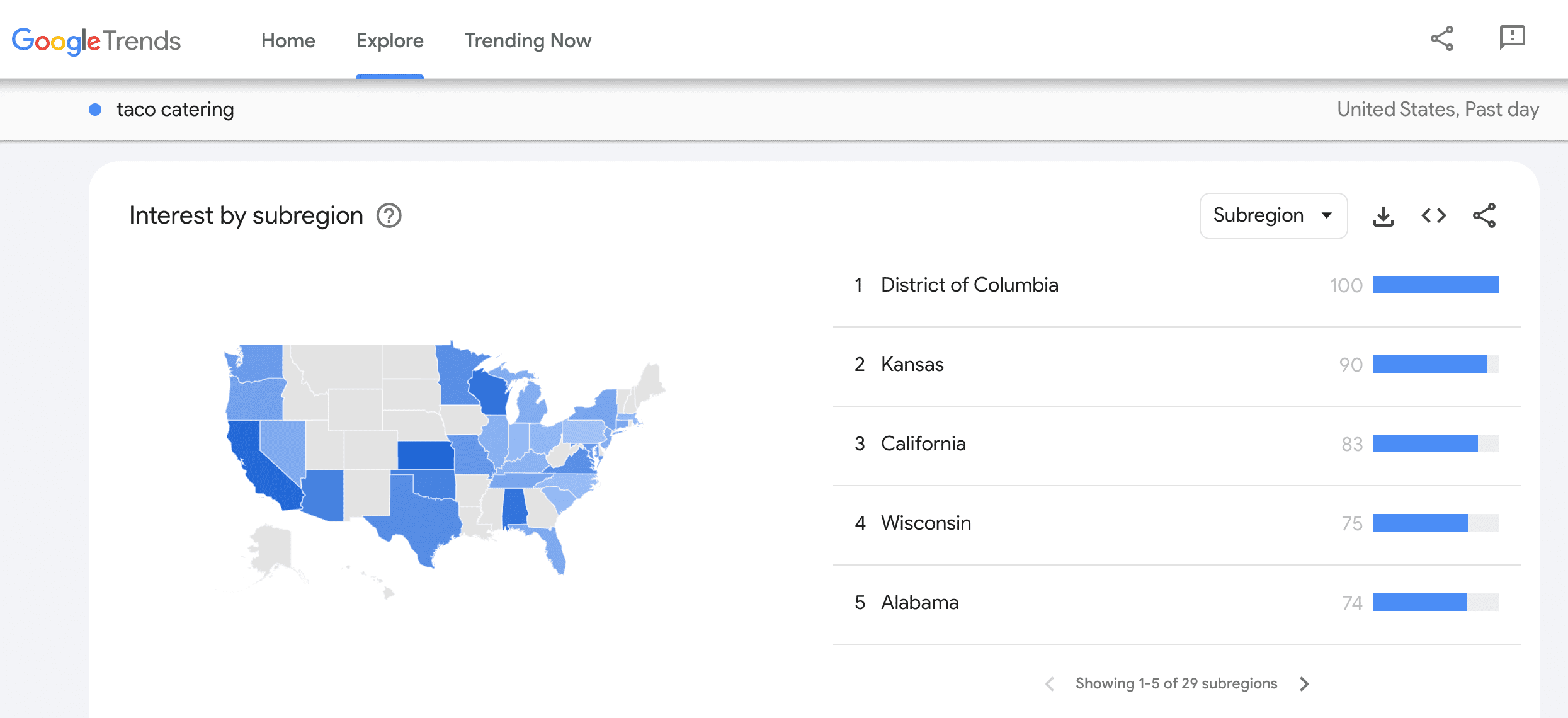
Task: Open the send feedback icon
Action: tap(1511, 38)
